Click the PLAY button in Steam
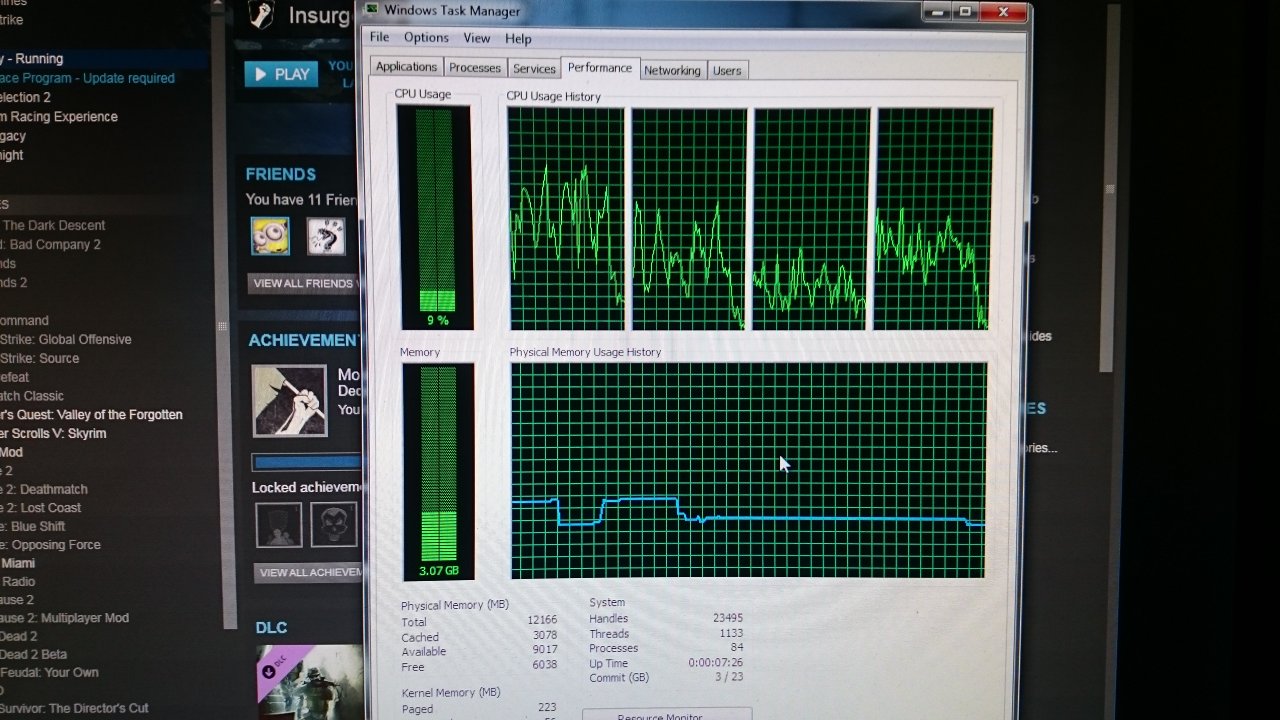This screenshot has width=1280, height=720. pyautogui.click(x=281, y=74)
